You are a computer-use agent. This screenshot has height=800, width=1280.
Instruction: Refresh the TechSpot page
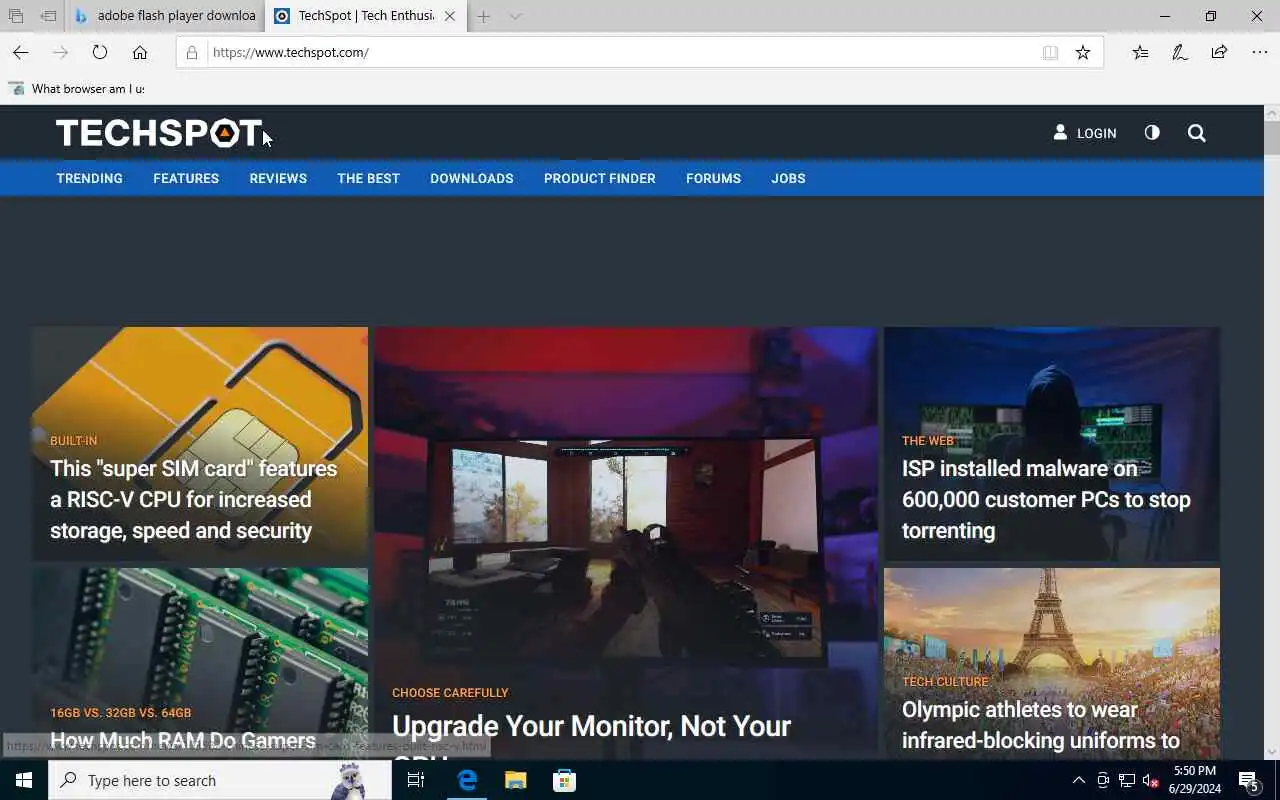[100, 52]
